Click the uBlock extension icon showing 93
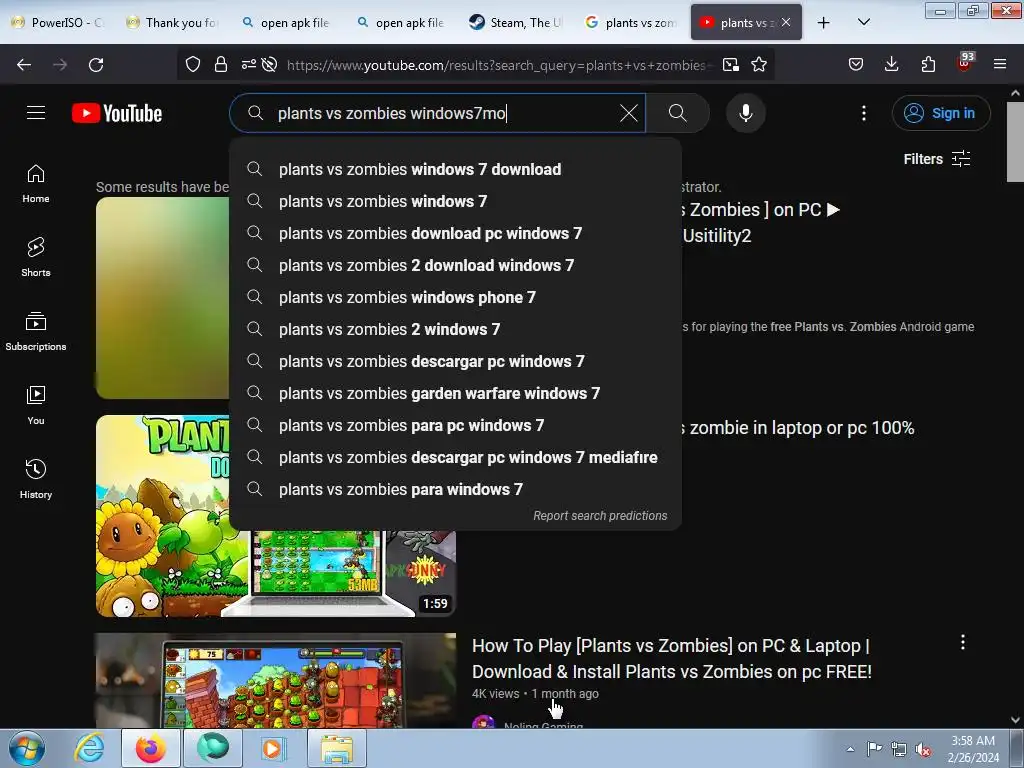The width and height of the screenshot is (1024, 768). [x=965, y=62]
